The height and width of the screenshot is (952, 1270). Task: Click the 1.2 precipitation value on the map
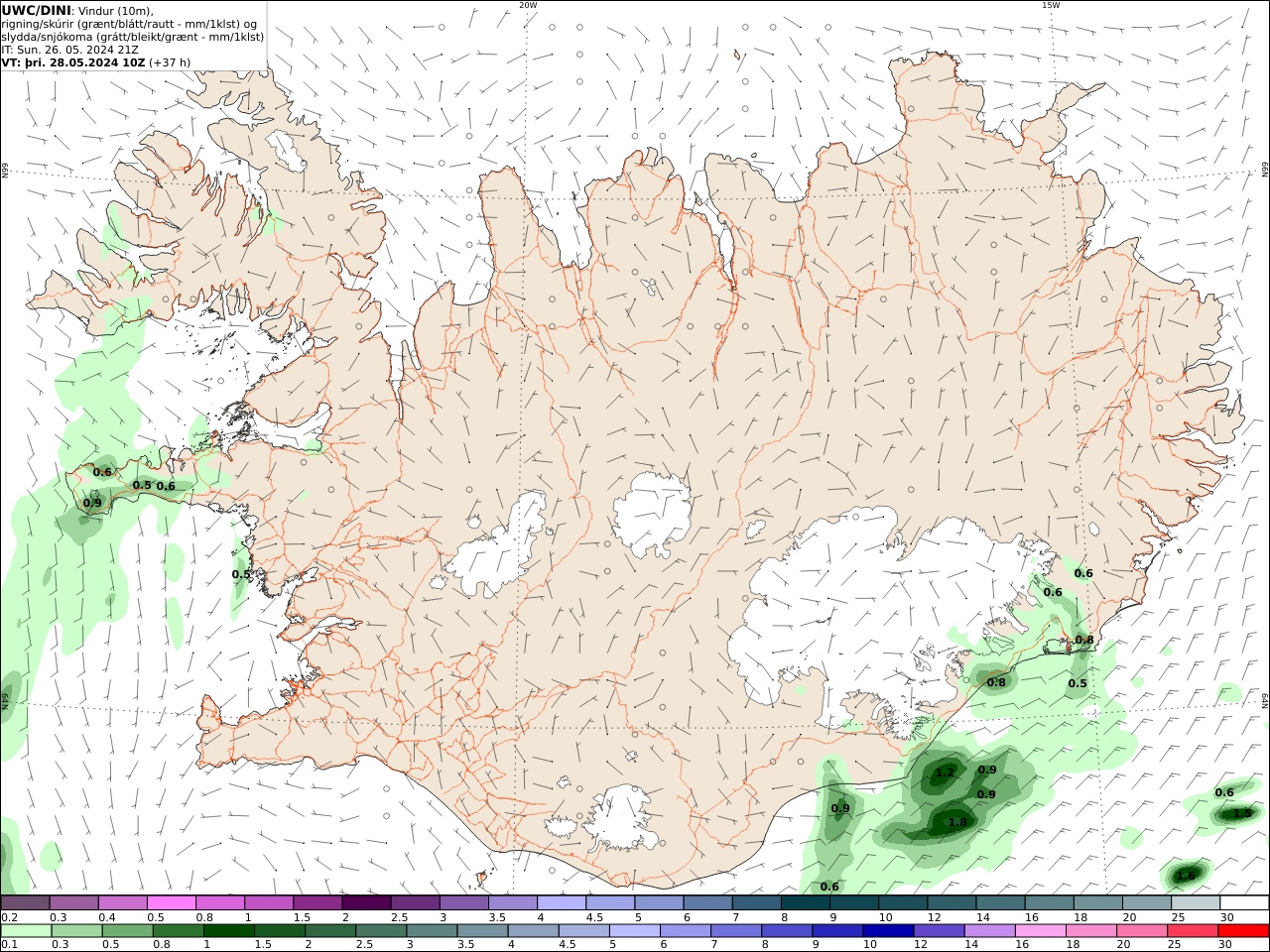945,773
